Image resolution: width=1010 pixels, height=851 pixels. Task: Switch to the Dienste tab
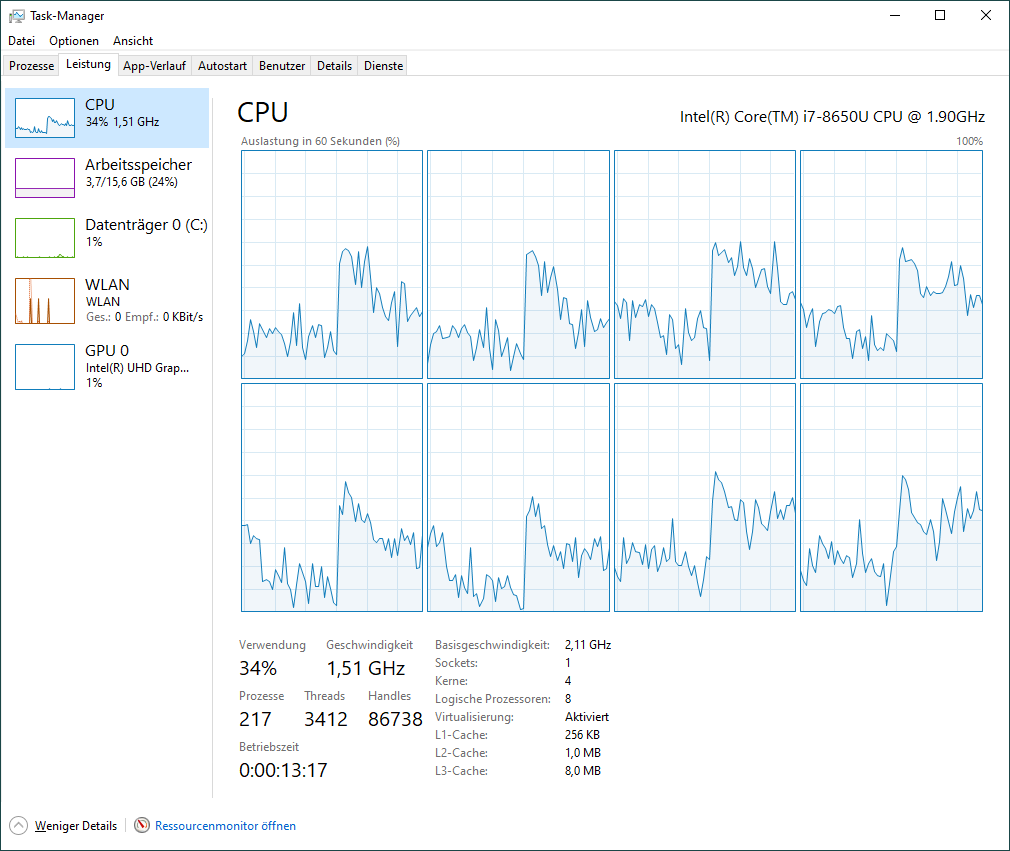coord(384,66)
